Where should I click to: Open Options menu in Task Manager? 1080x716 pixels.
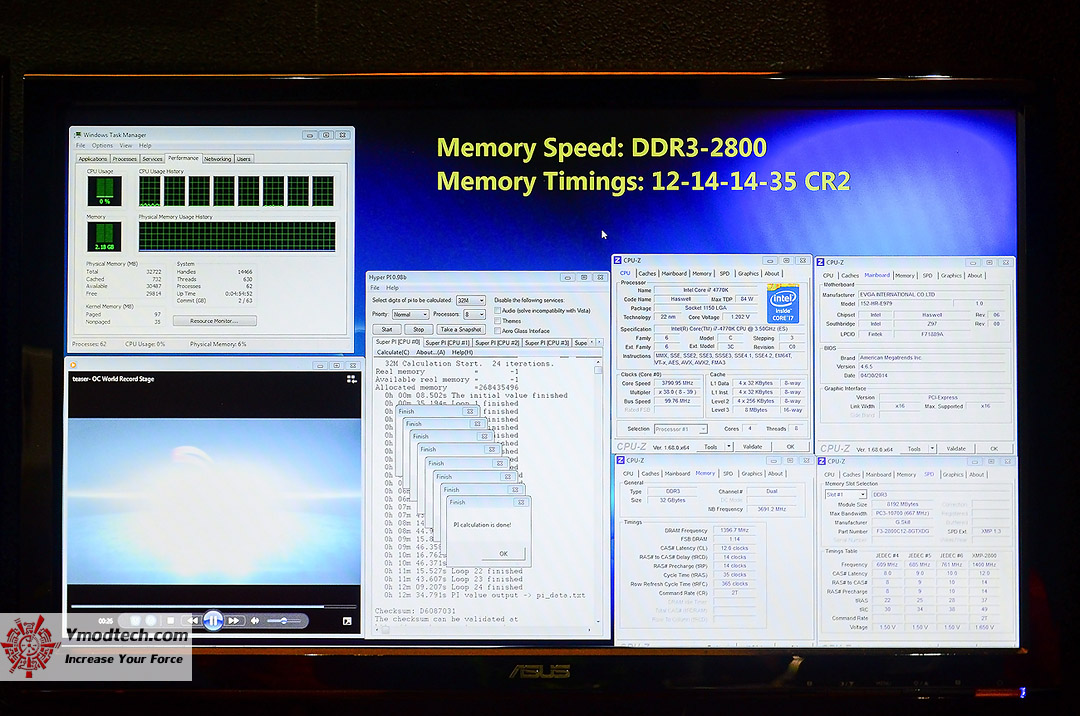click(x=102, y=146)
